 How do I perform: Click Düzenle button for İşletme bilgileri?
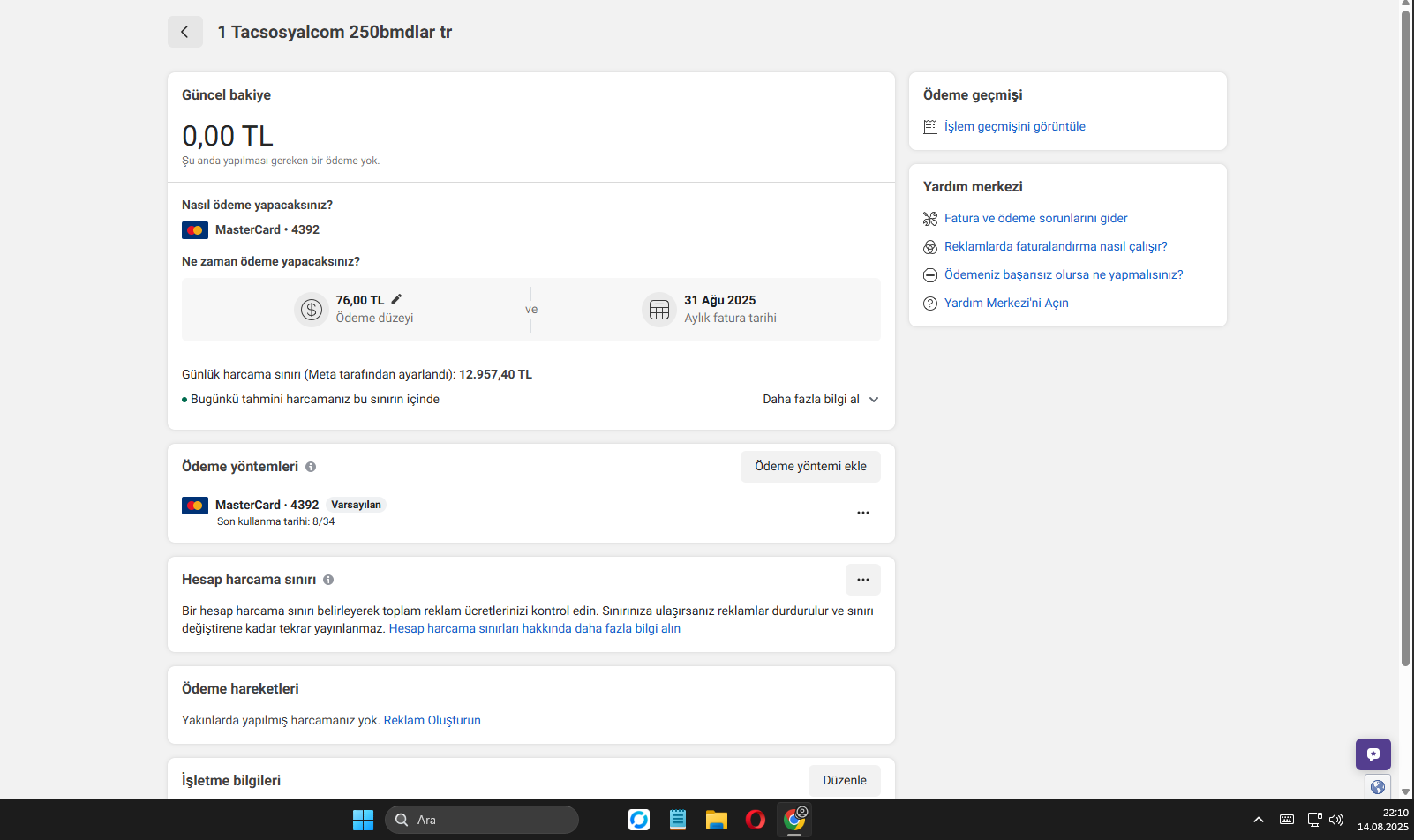pos(845,781)
